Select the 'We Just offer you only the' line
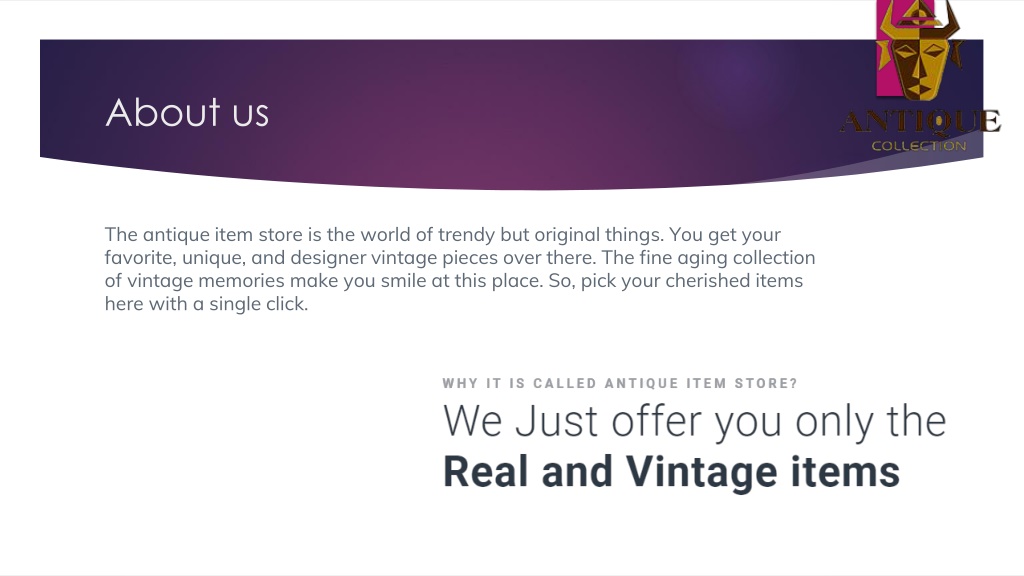This screenshot has width=1024, height=576. tap(695, 421)
